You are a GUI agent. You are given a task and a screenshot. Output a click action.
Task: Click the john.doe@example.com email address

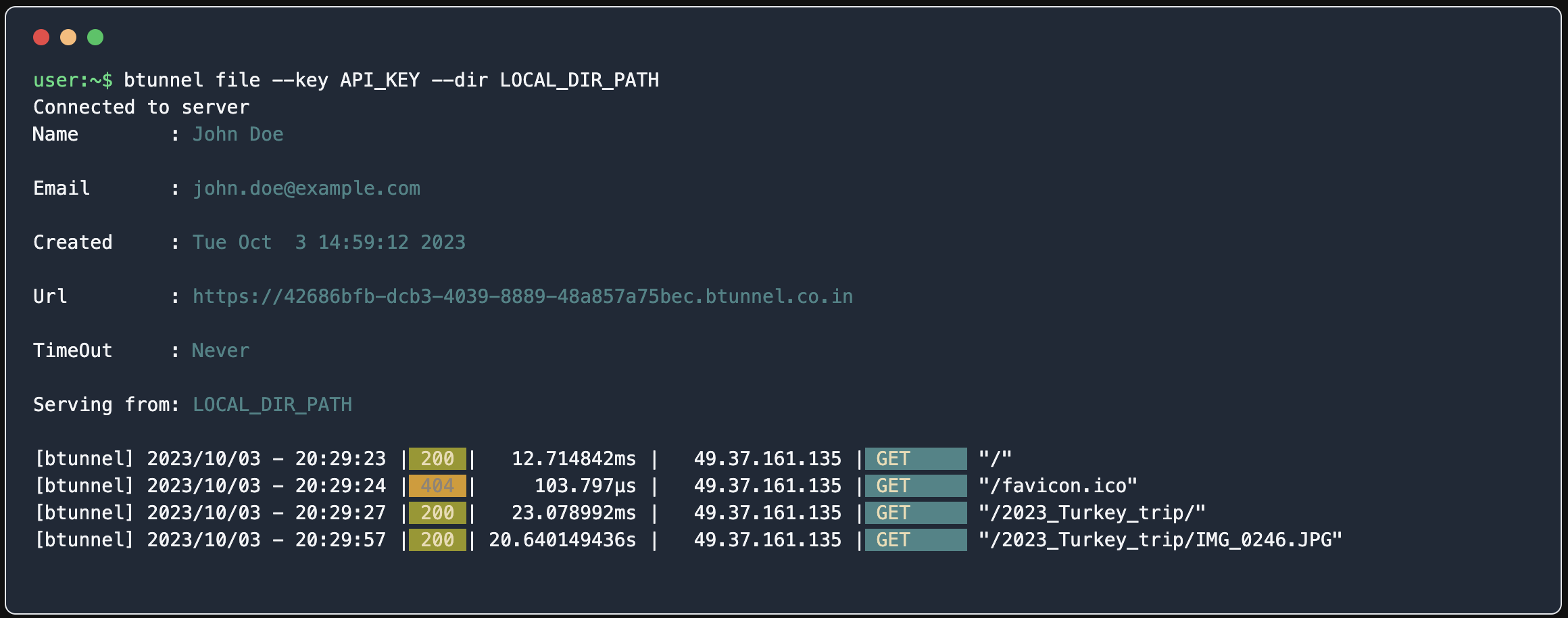306,188
